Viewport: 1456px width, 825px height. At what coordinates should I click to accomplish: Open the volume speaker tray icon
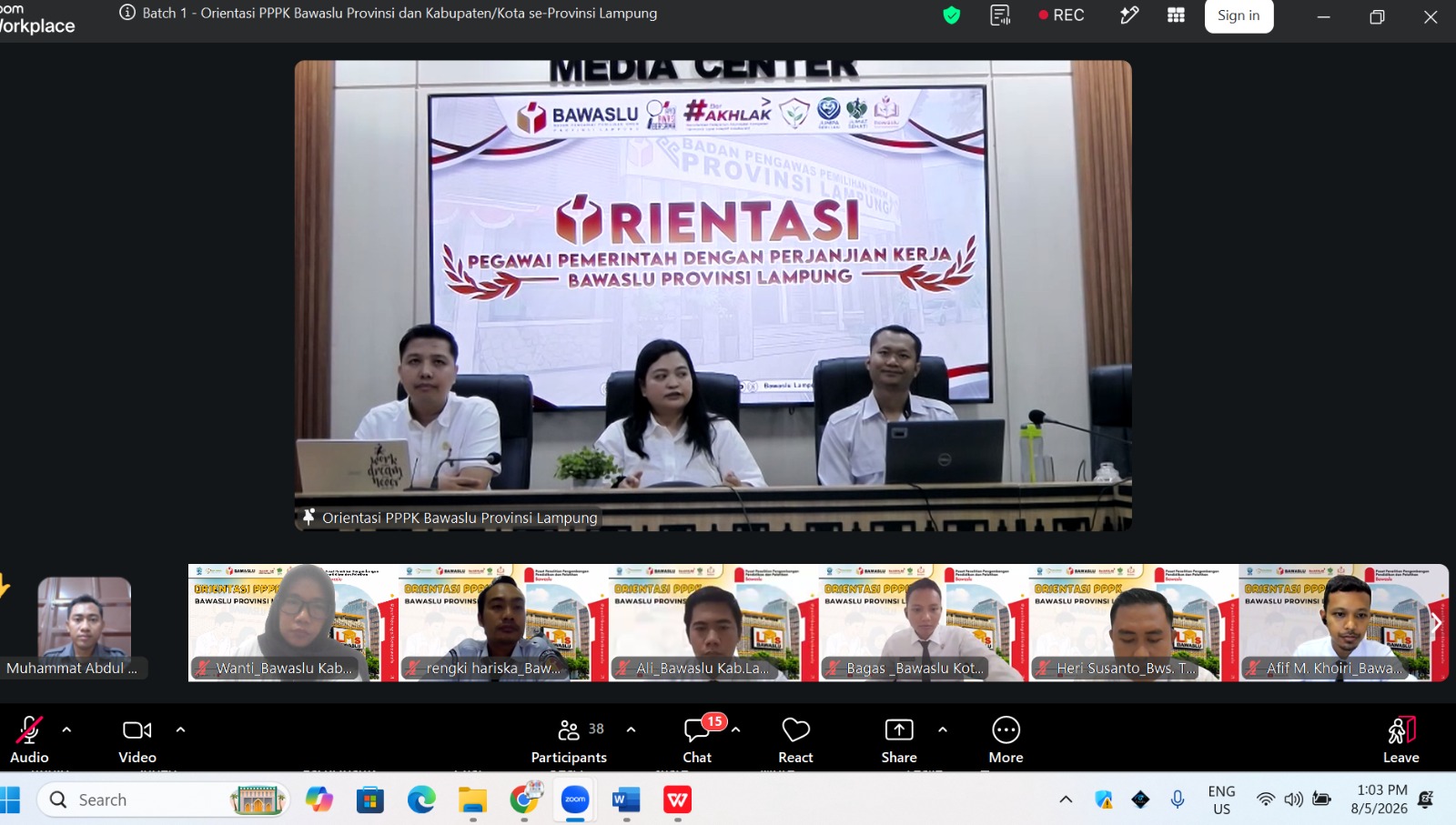coord(1293,800)
